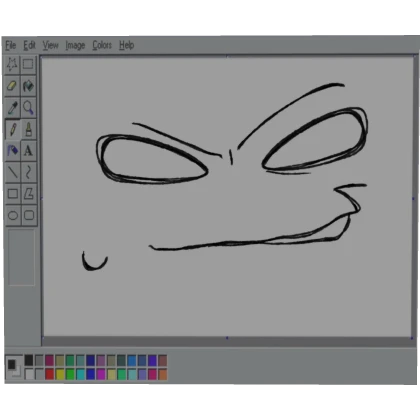The image size is (420, 420).
Task: Choose the dark gray swatch beside black
Action: click(x=39, y=360)
